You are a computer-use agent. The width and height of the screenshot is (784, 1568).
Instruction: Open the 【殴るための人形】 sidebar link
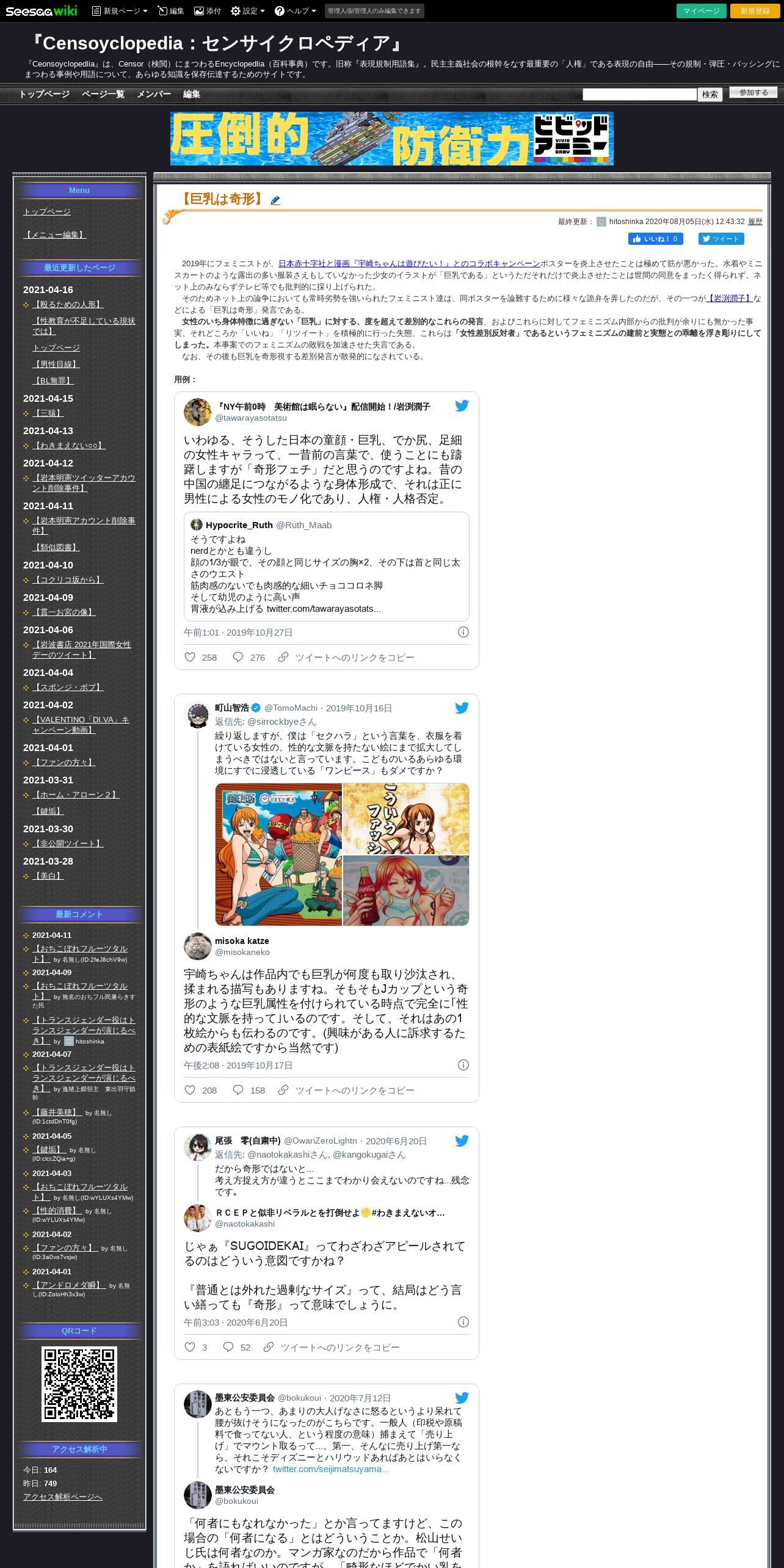tap(68, 304)
